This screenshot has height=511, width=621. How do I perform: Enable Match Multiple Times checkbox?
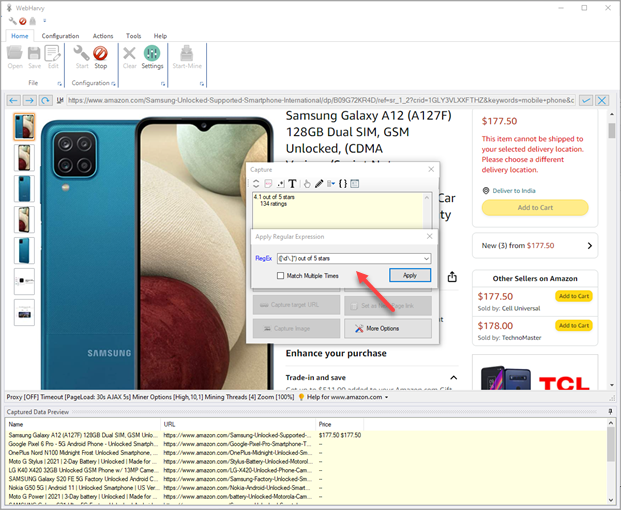(281, 275)
